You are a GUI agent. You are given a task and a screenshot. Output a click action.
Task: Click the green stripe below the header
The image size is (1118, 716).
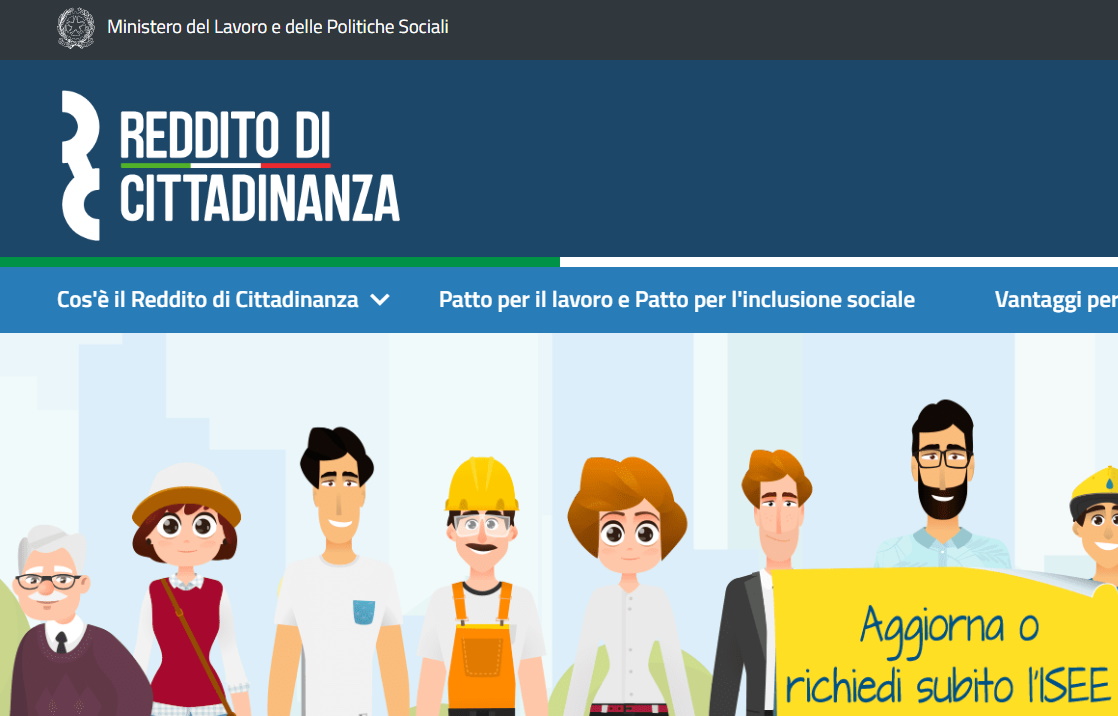[x=280, y=262]
